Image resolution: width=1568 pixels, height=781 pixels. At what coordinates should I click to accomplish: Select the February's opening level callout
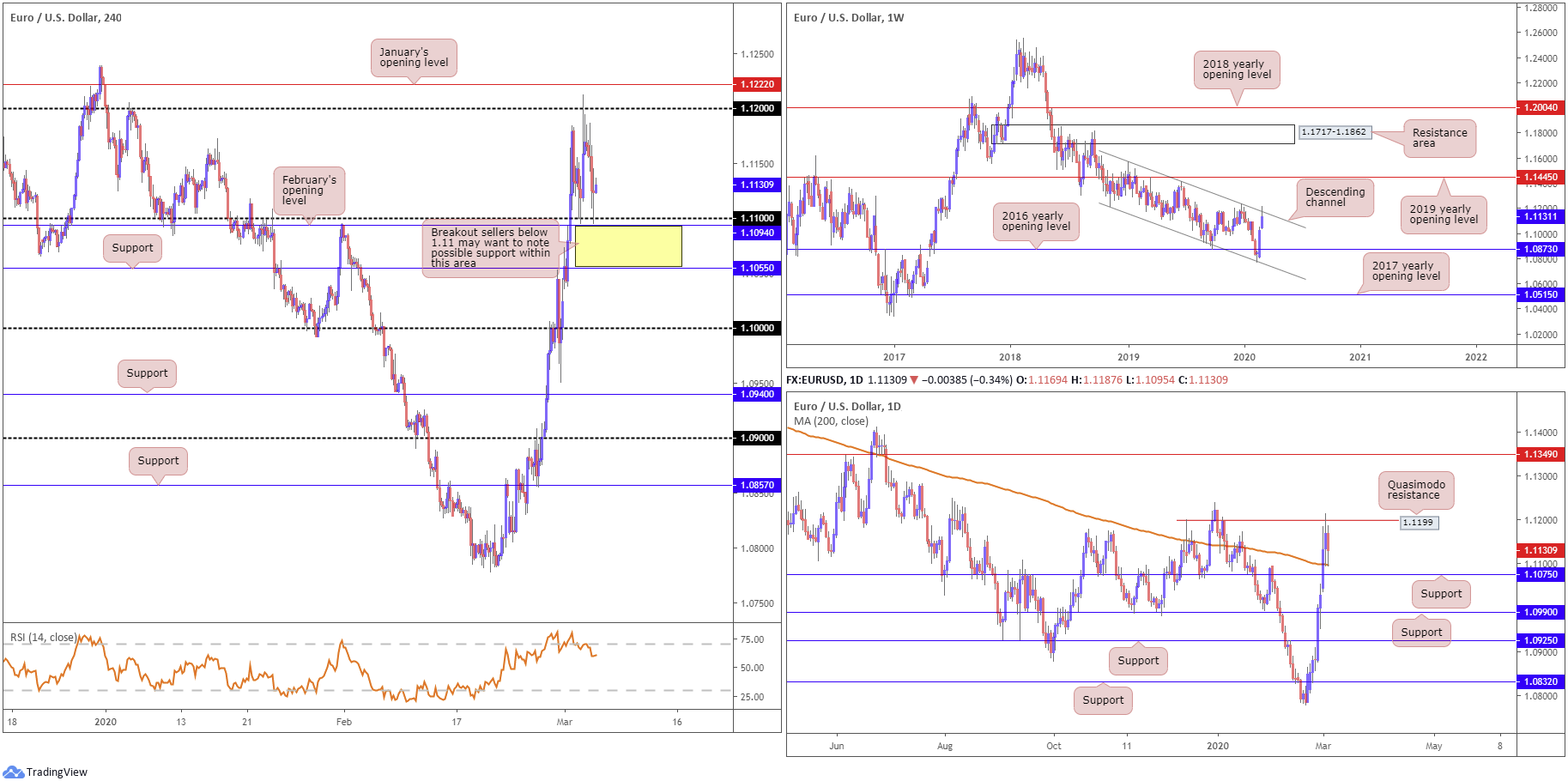pyautogui.click(x=309, y=190)
